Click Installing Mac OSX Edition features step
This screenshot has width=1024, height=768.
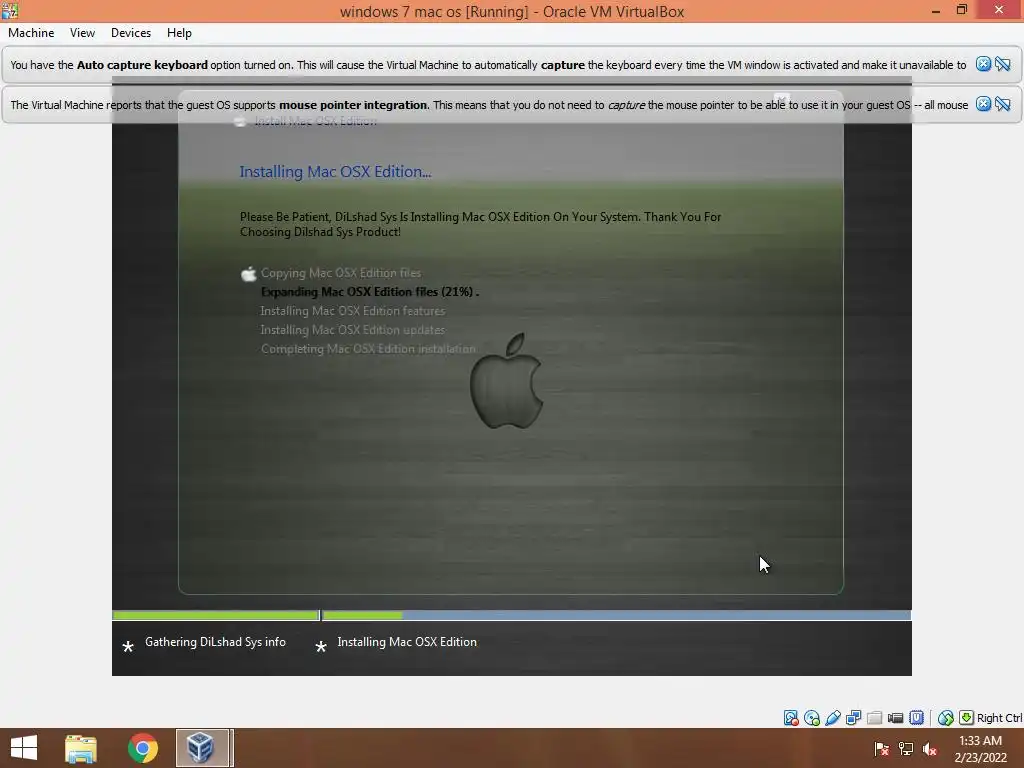(x=353, y=311)
